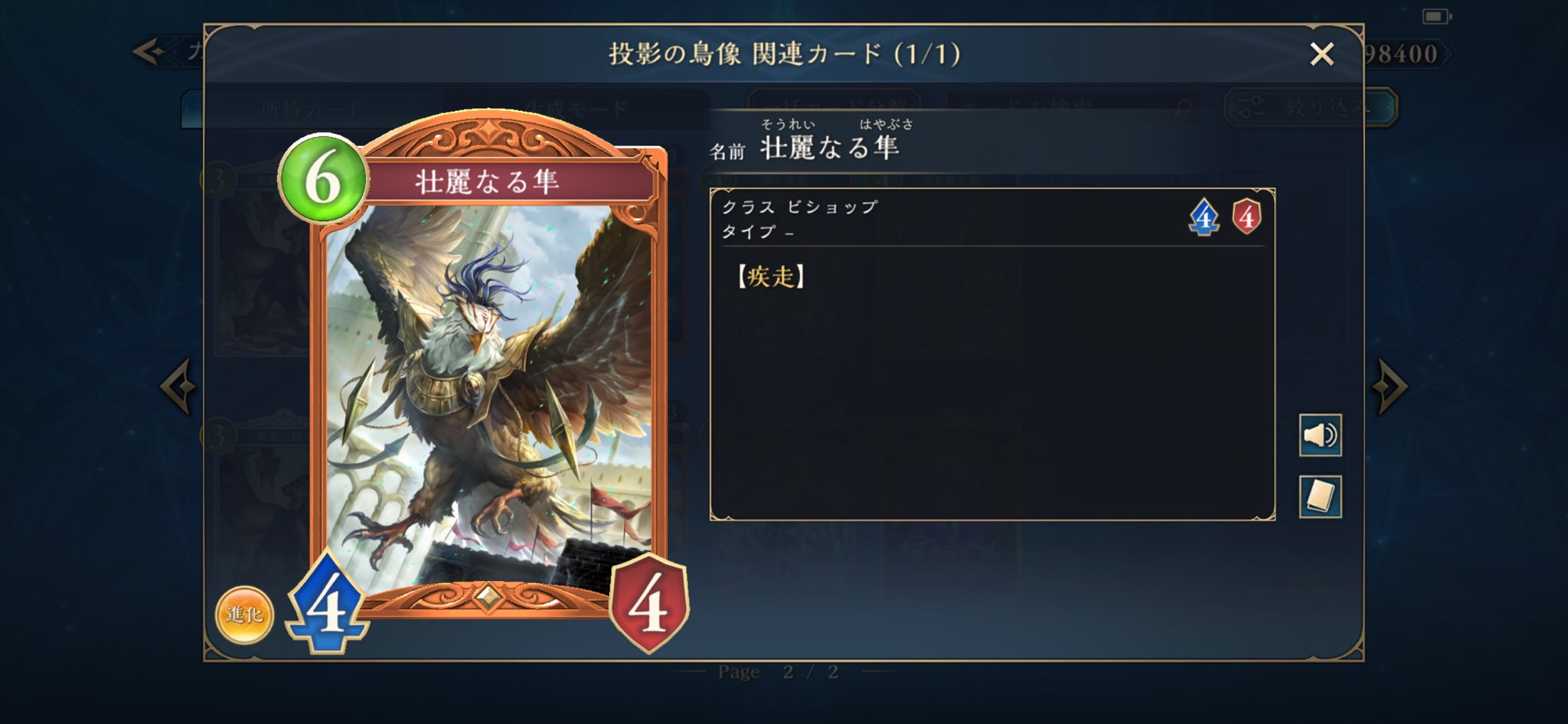Screen dimensions: 1568x724
Task: Tap the 【疾走】 keyword text
Action: coord(770,276)
